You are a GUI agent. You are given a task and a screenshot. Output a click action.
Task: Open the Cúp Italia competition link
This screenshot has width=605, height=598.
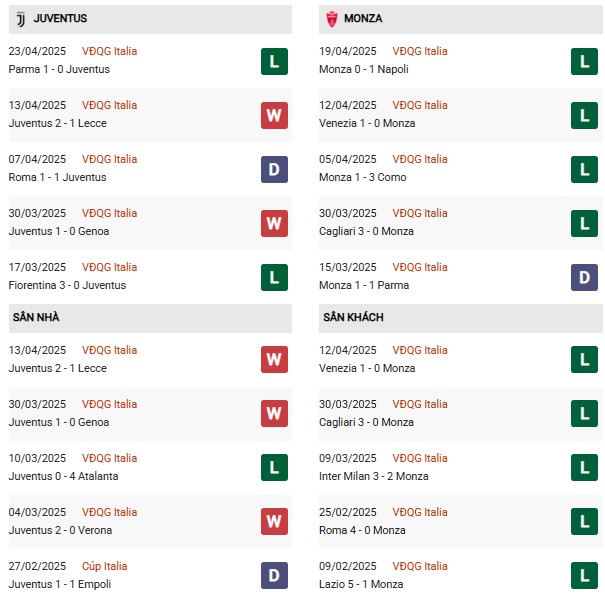pyautogui.click(x=104, y=566)
